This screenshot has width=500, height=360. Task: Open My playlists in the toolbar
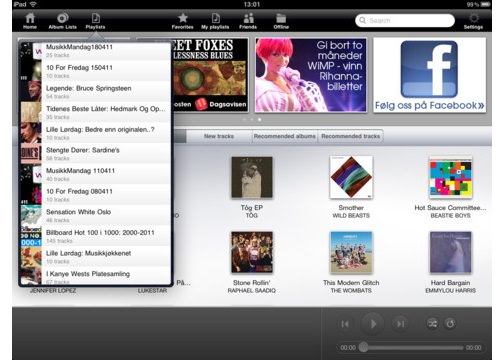(215, 21)
